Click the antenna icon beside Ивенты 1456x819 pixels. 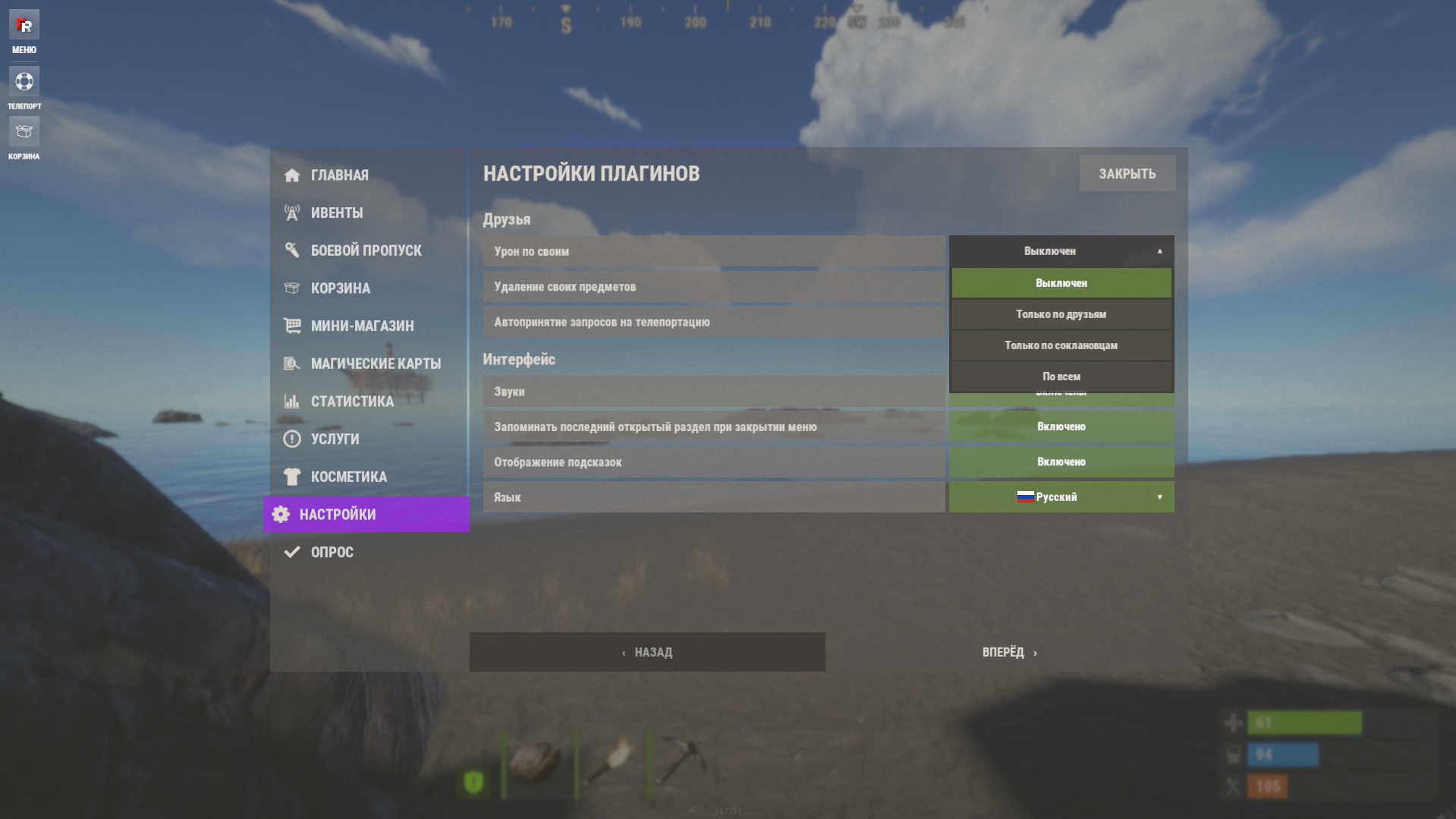(292, 213)
